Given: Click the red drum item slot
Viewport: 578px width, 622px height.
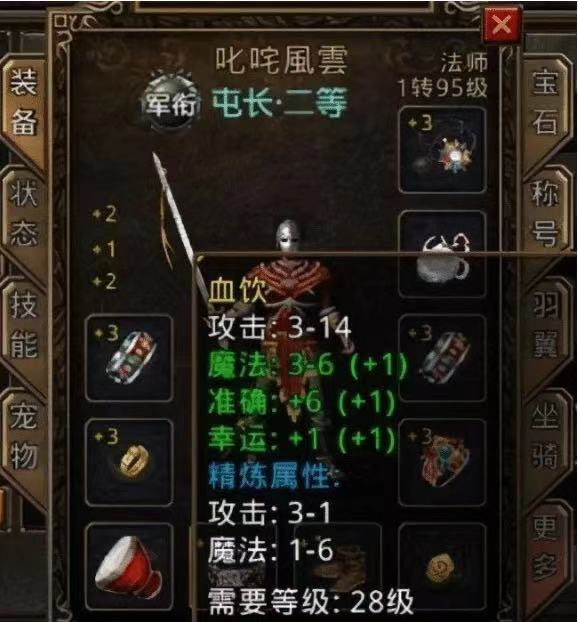Looking at the screenshot, I should 129,566.
